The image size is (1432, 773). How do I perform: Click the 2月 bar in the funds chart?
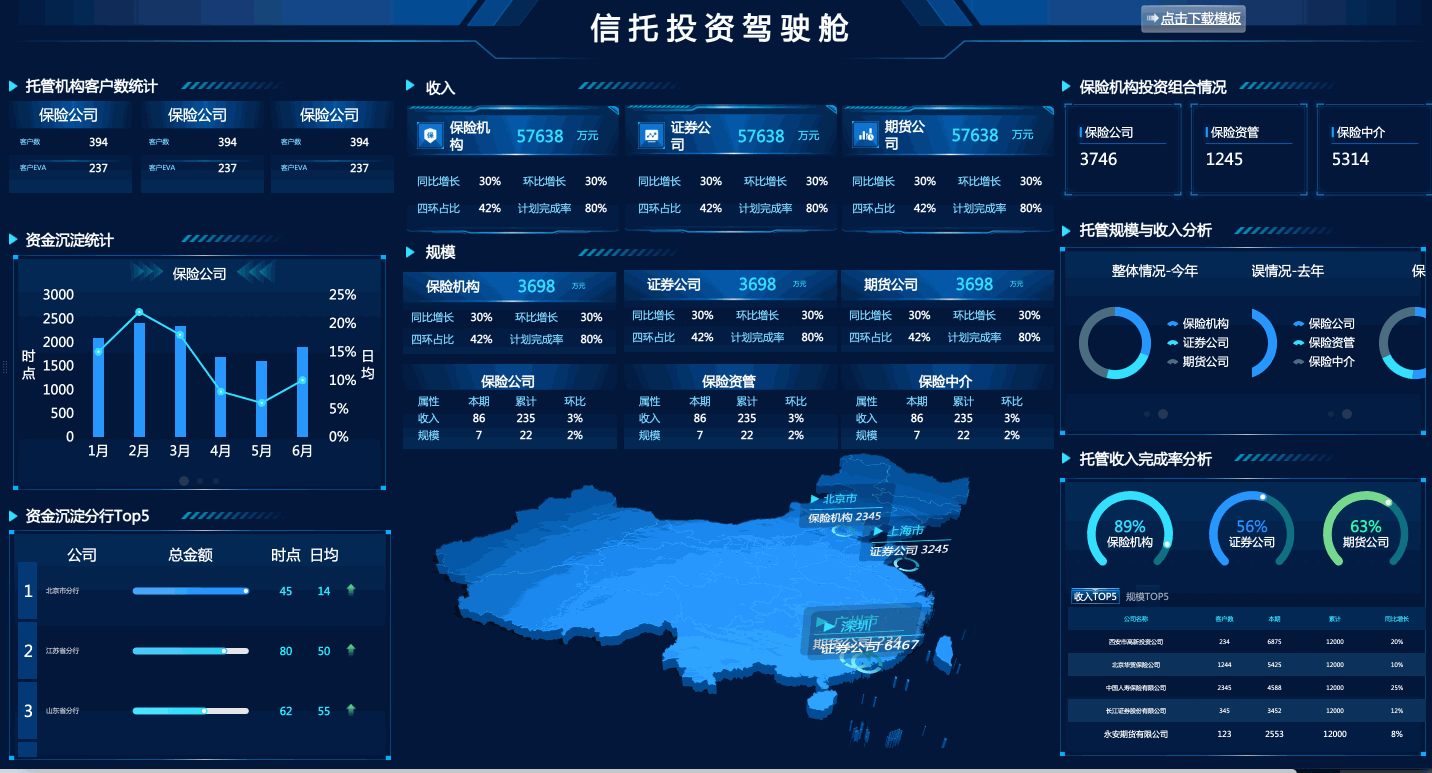139,380
